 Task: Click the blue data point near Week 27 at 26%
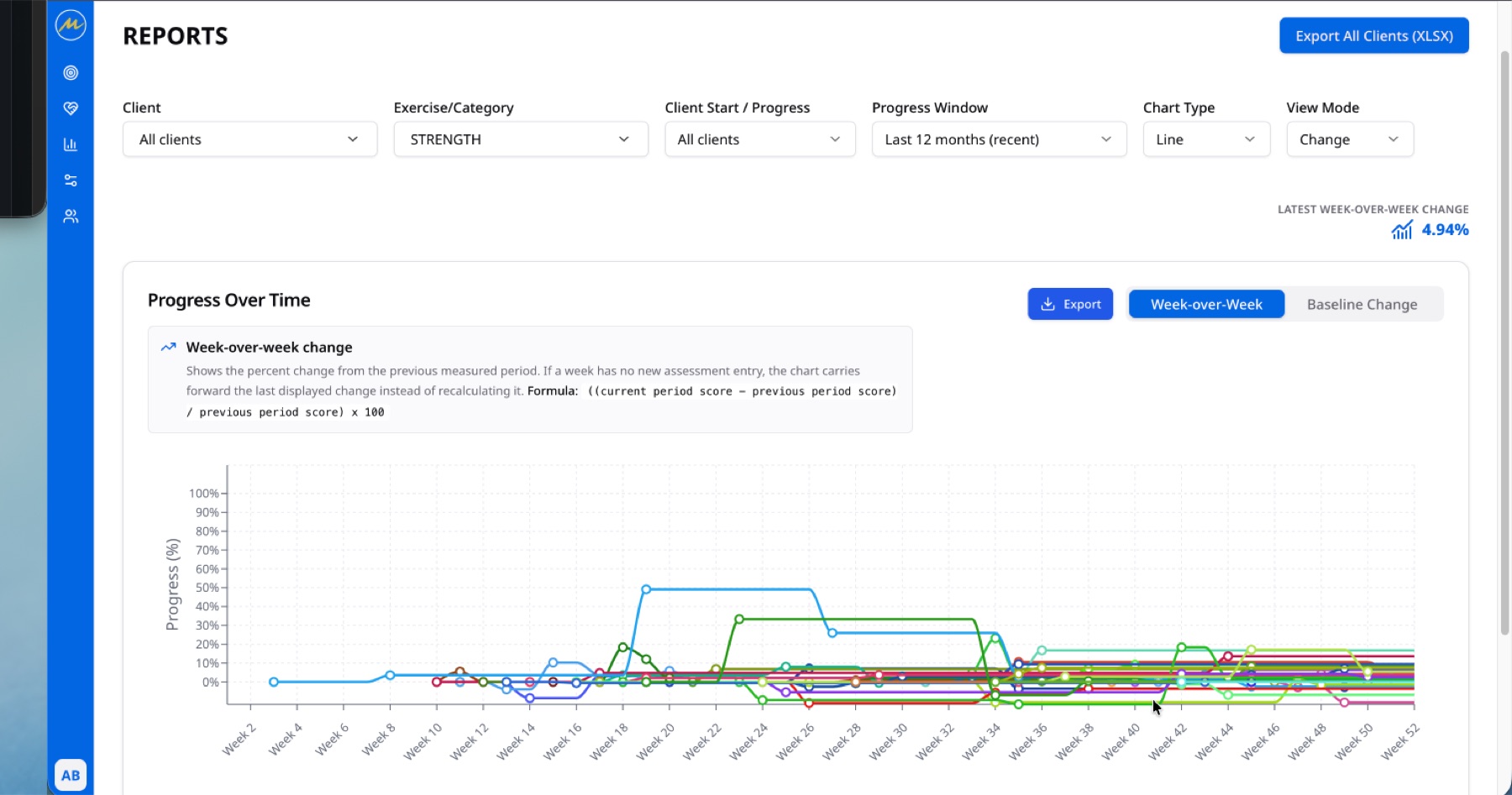[832, 633]
